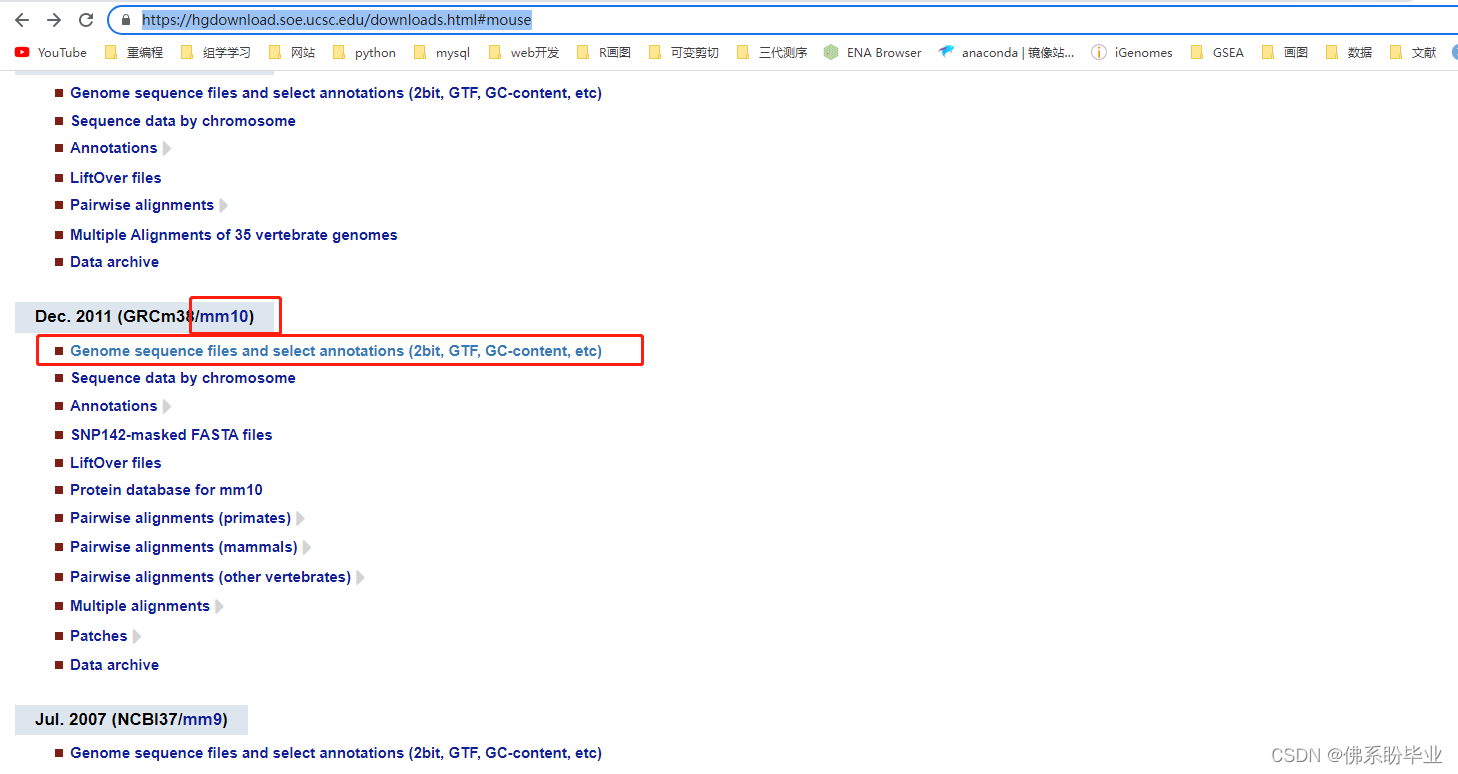Open the python bookmarks folder

pos(374,52)
